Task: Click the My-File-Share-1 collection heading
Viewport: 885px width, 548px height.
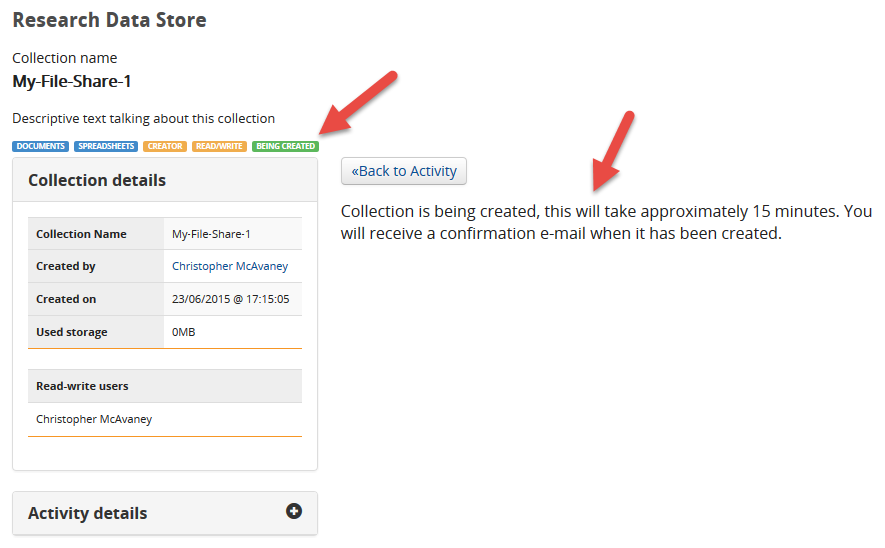Action: (72, 81)
